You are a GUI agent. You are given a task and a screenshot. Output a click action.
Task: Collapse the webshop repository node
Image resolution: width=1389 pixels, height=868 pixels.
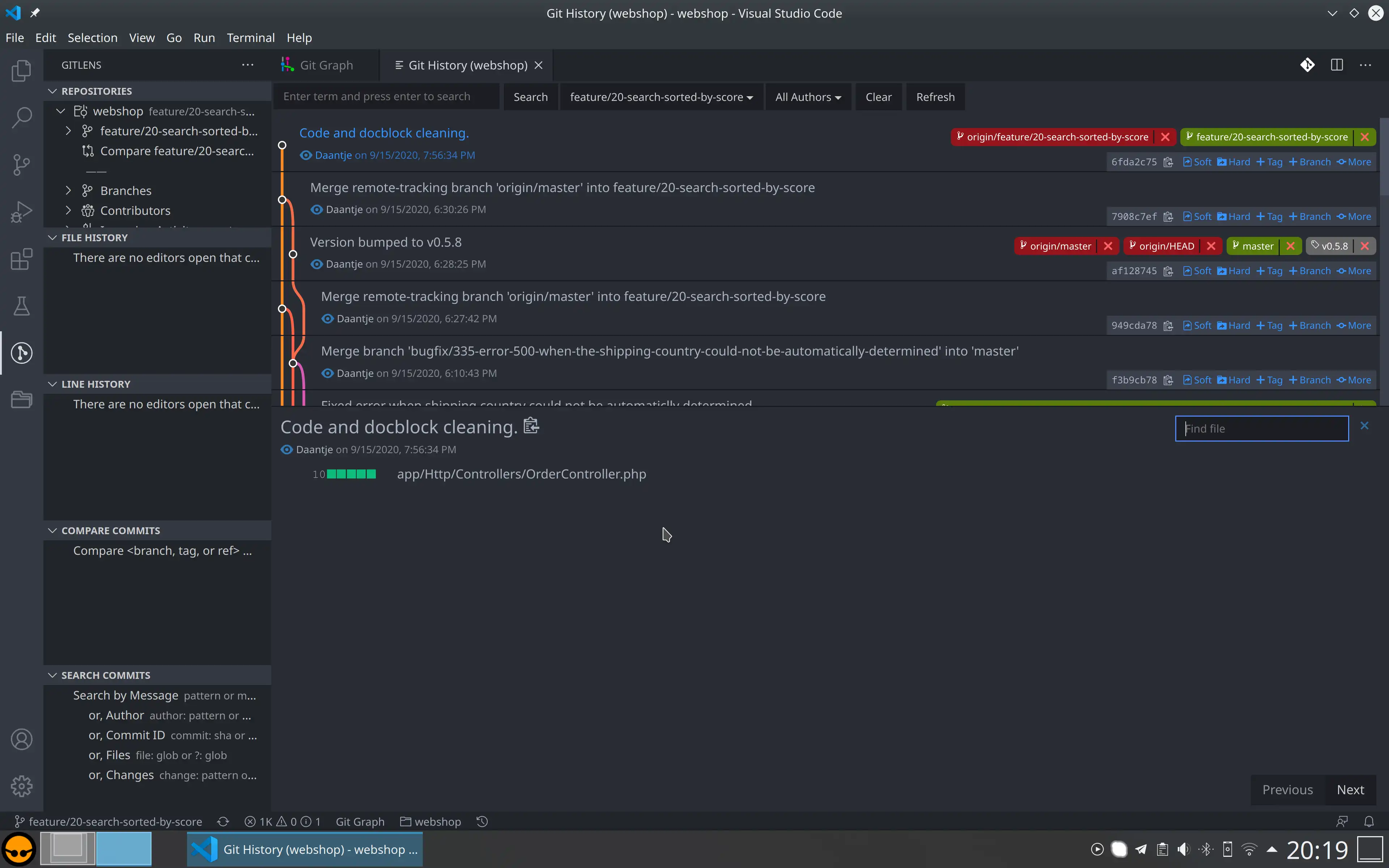[61, 111]
